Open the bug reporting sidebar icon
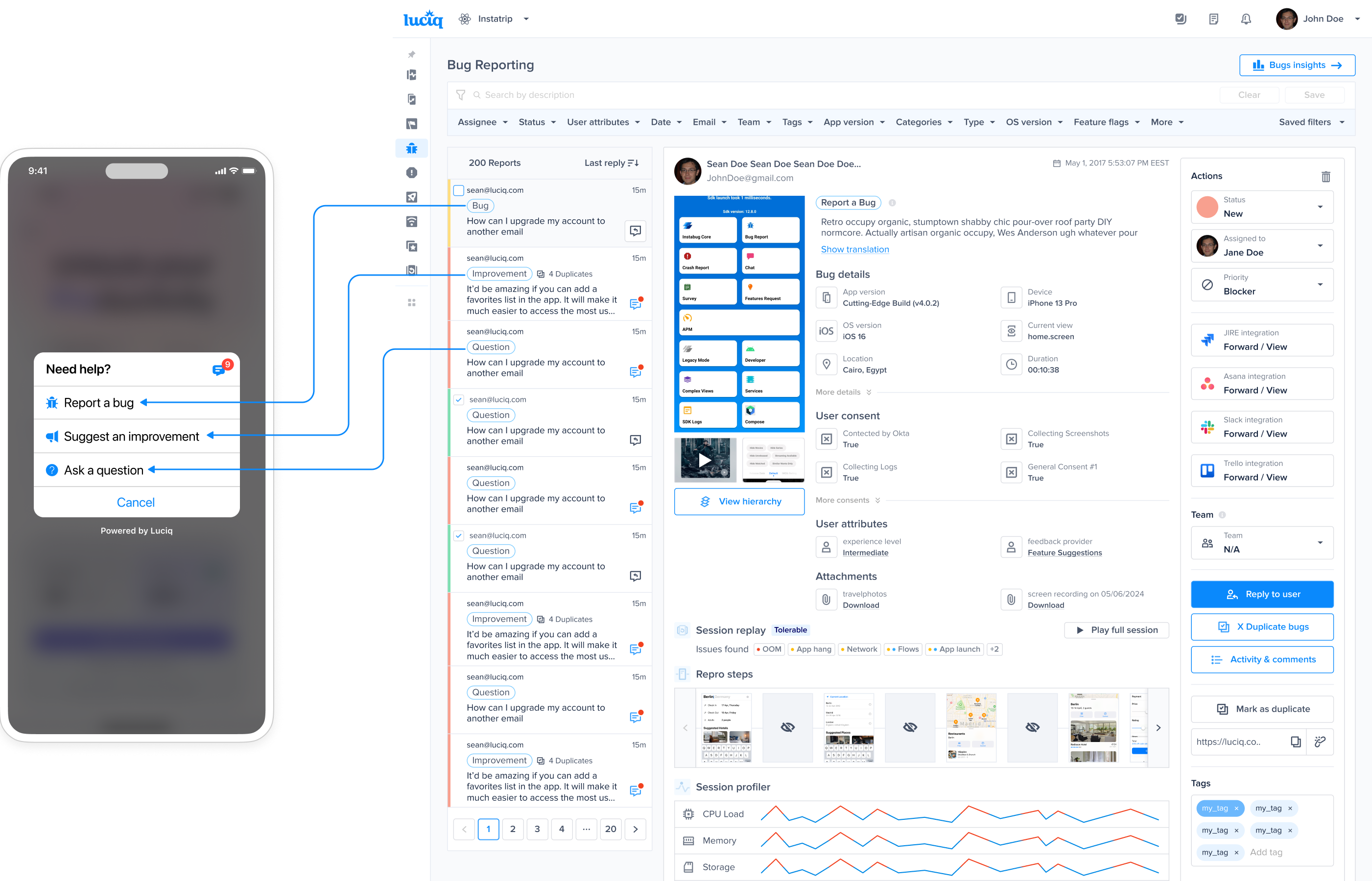Viewport: 1372px width, 881px height. [411, 148]
